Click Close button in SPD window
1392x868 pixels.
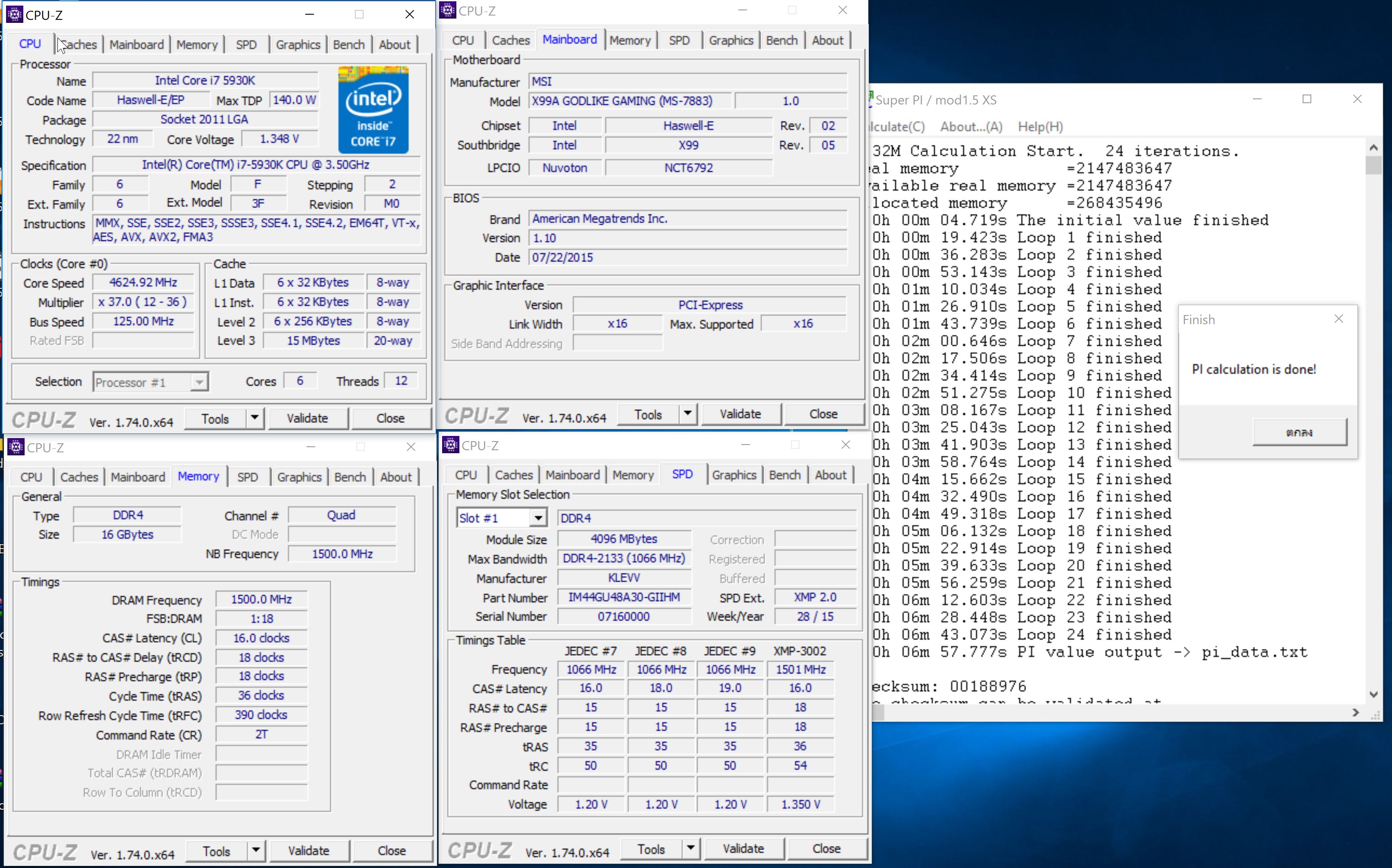click(x=826, y=849)
